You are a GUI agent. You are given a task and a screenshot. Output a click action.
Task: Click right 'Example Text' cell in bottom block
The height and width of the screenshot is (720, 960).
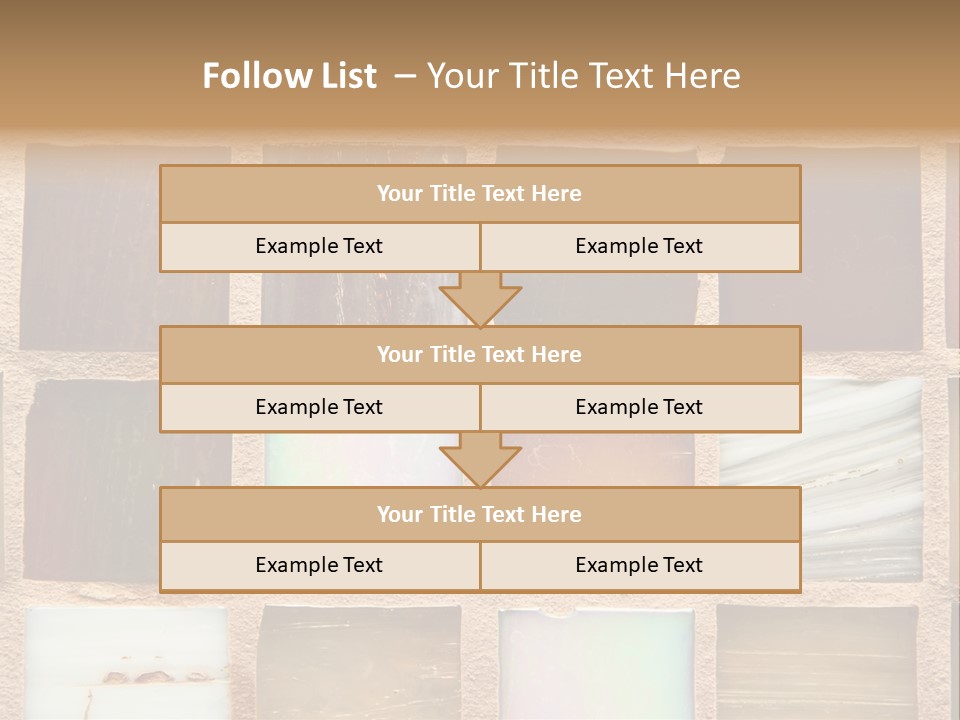click(639, 565)
